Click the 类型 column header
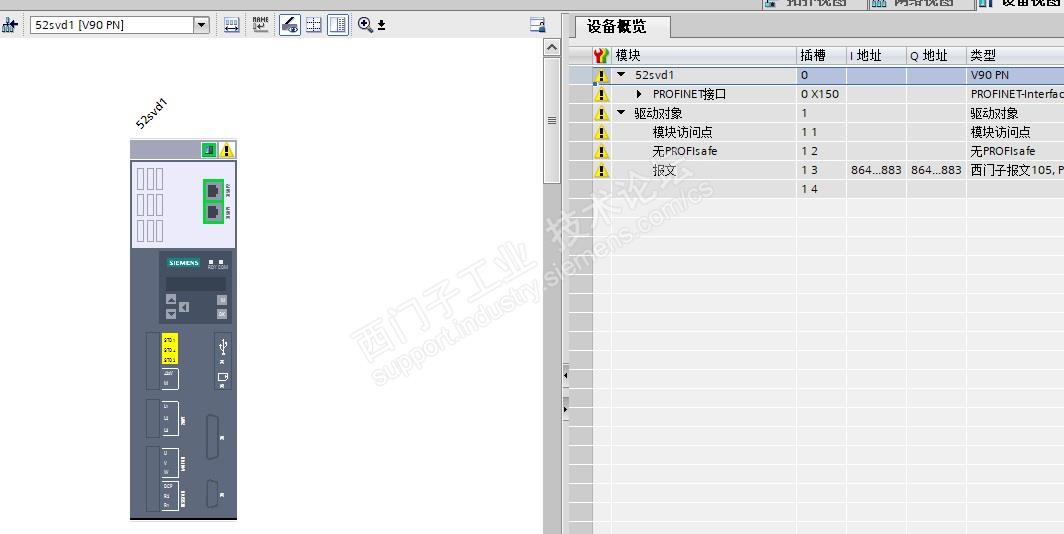The width and height of the screenshot is (1064, 534). pos(983,56)
